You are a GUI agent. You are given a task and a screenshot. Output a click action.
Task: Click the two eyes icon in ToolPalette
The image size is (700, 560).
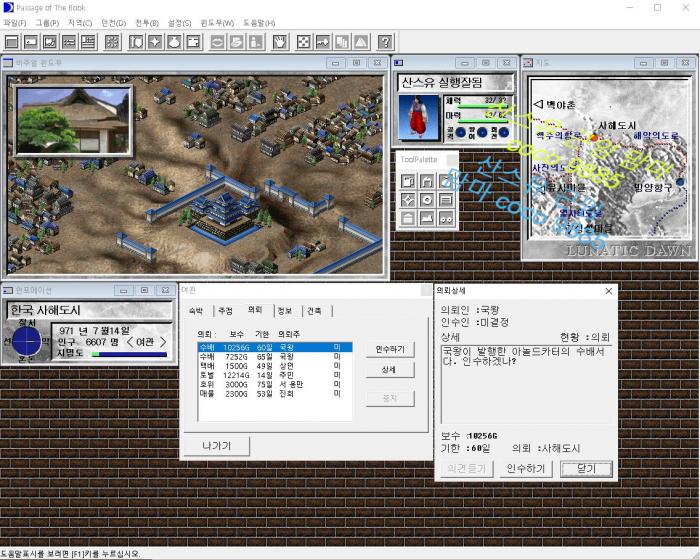click(x=446, y=218)
